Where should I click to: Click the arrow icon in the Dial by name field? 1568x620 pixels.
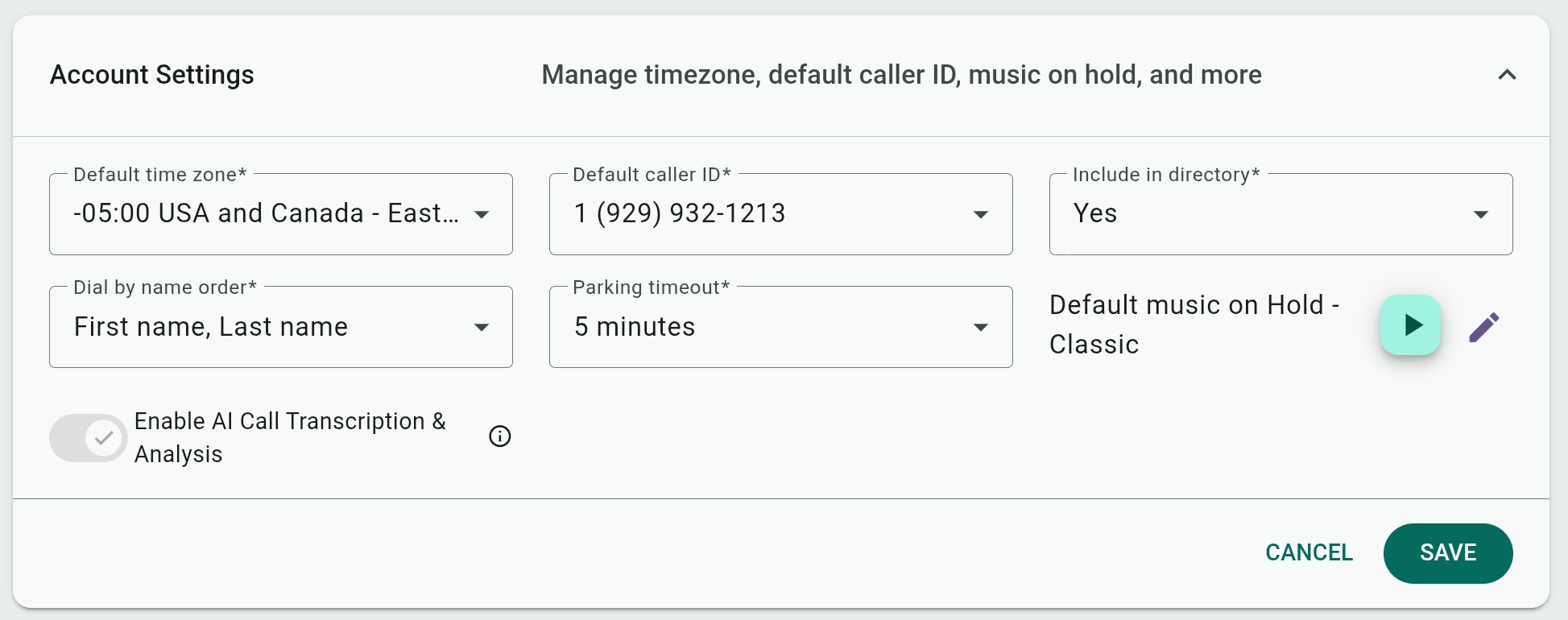[482, 327]
